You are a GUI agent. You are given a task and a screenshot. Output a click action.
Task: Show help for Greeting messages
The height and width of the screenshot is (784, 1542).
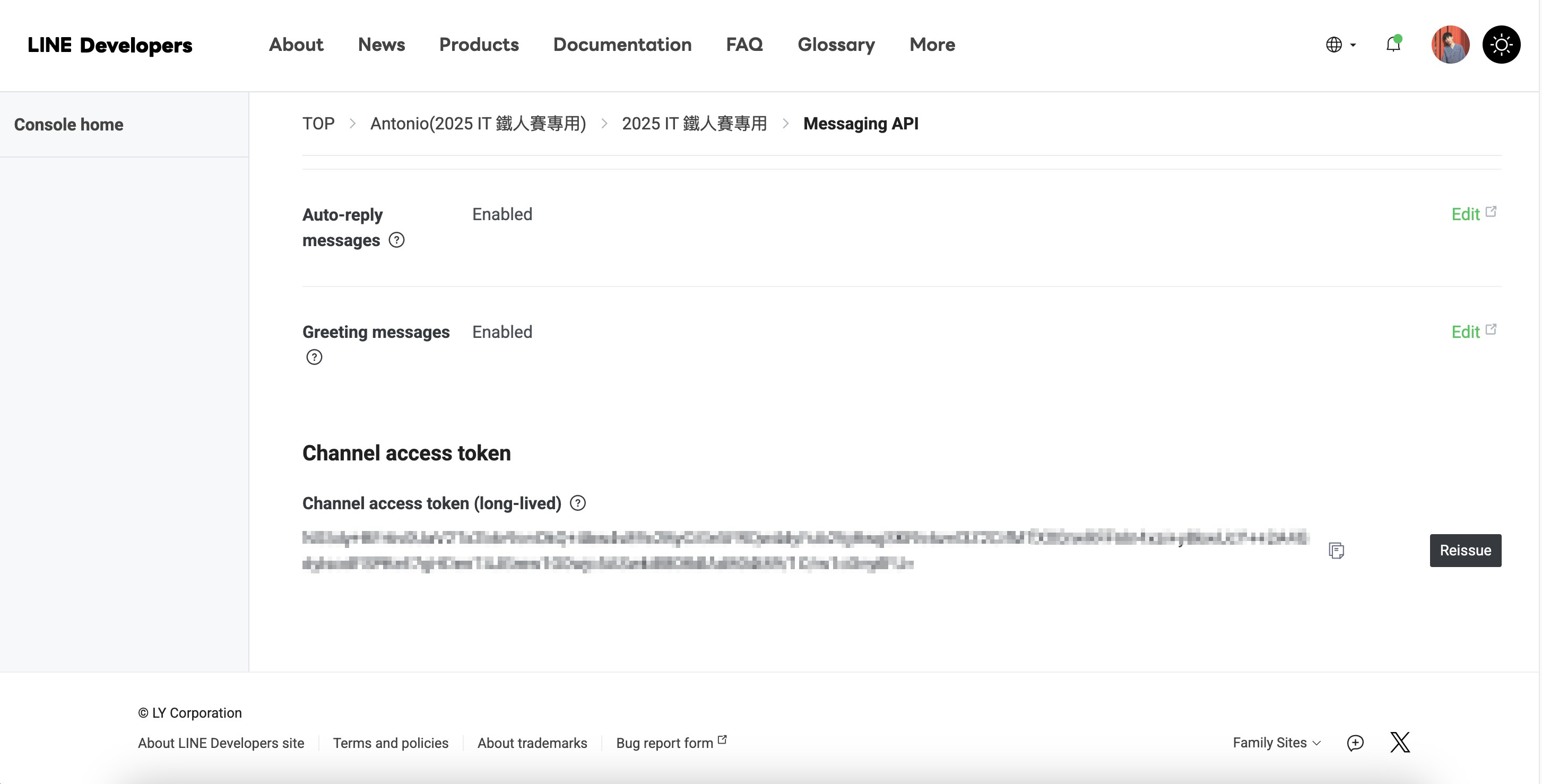pos(314,358)
